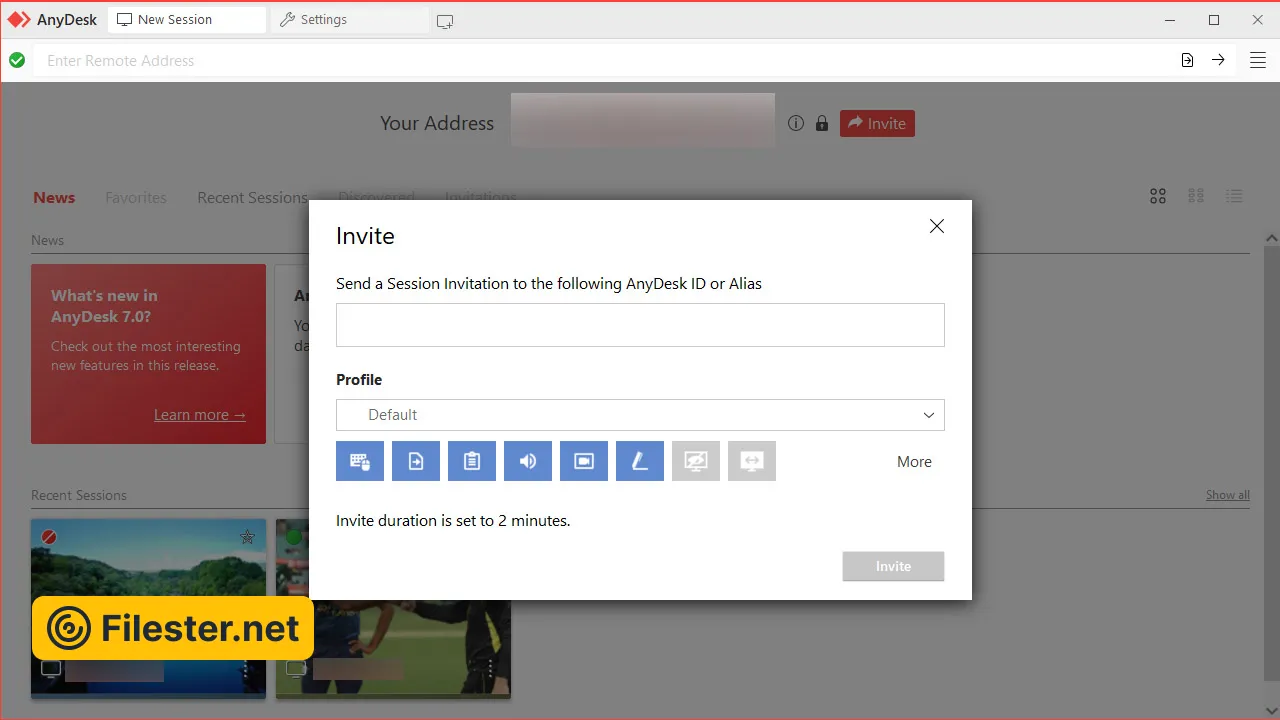
Task: Open the Default profile dropdown
Action: click(x=640, y=415)
